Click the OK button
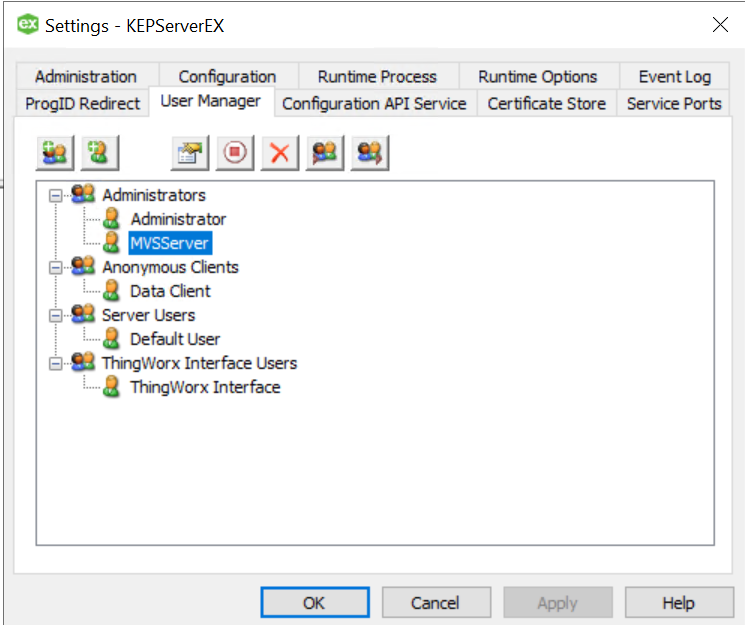745x625 pixels. (x=315, y=603)
